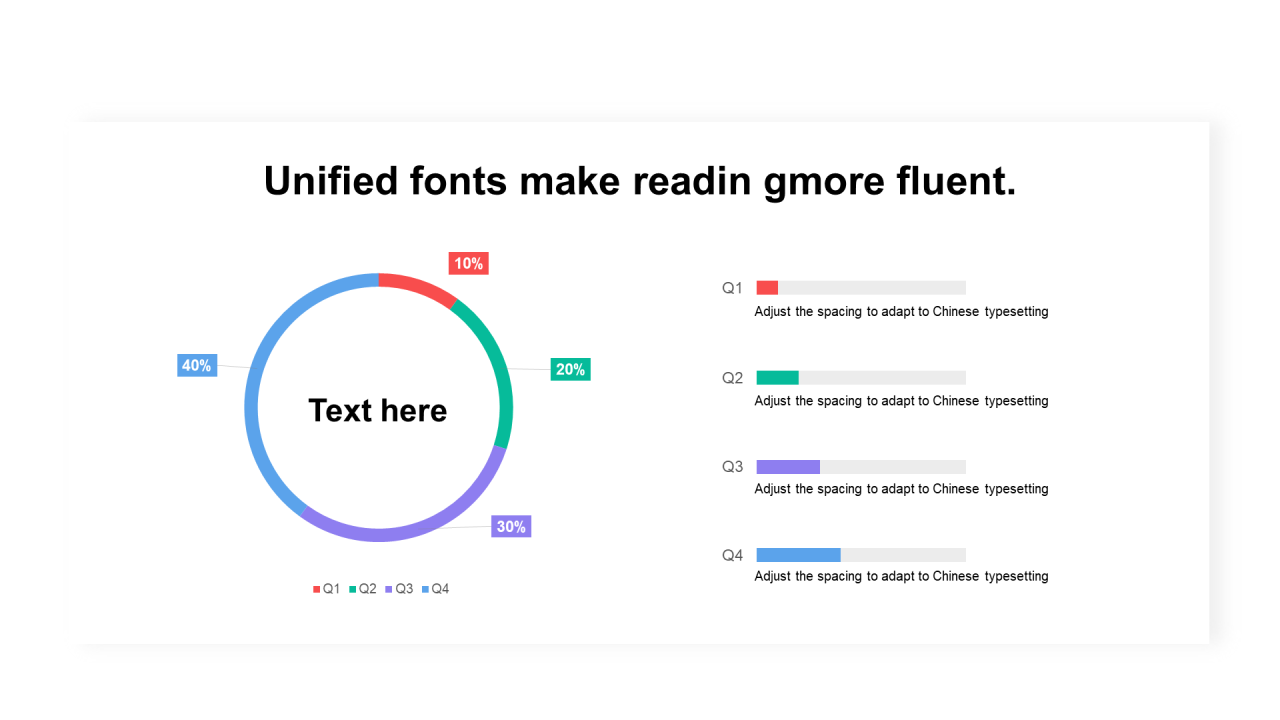
Task: Select the Q4 legend entry below the chart
Action: tap(436, 589)
